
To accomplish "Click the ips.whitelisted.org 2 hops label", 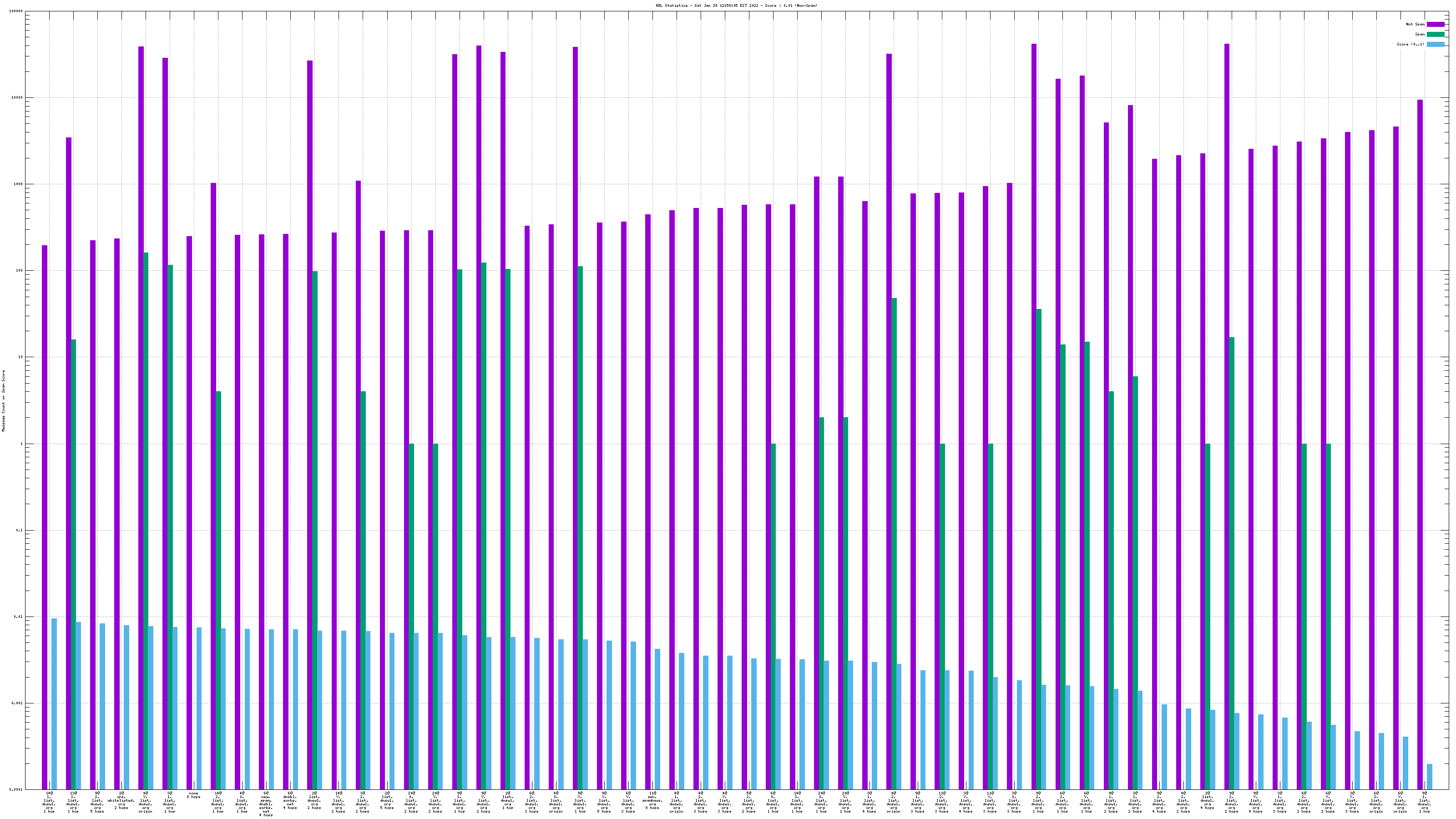I will coord(121,800).
